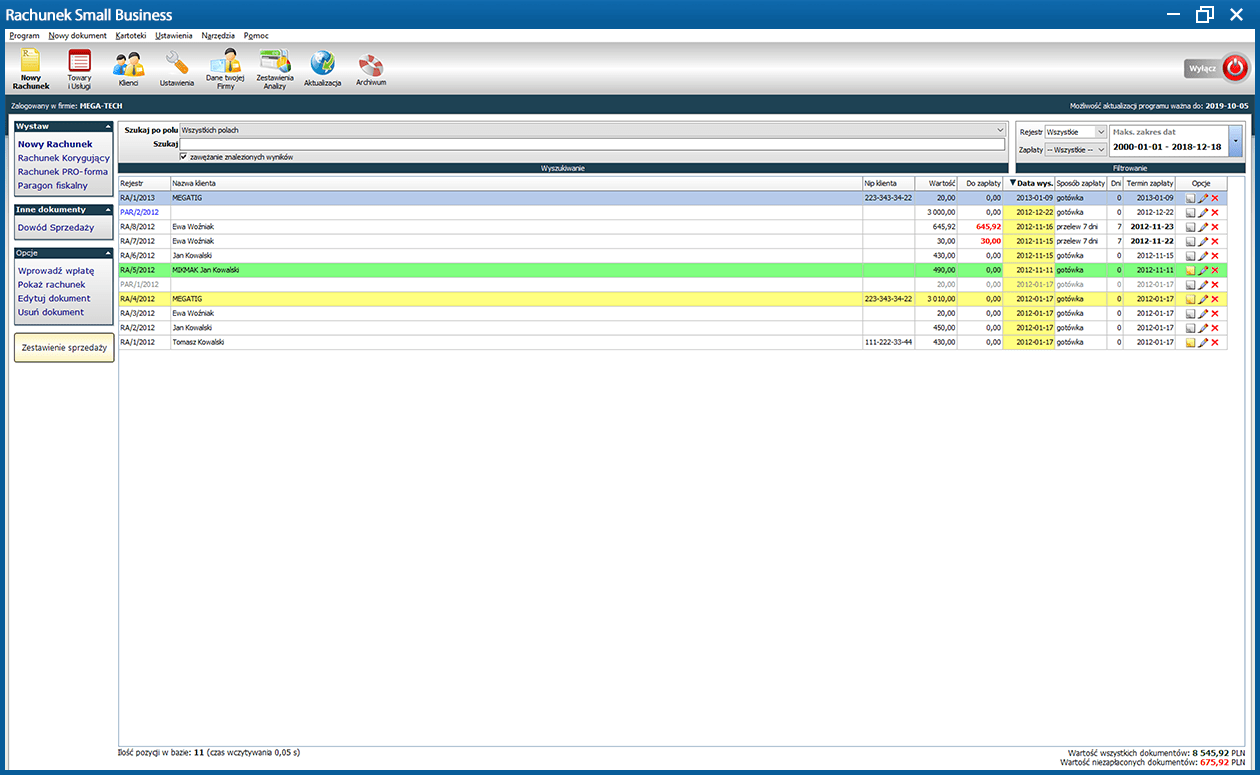Toggle zawężanie znalezionych wyników checkbox
This screenshot has height=775, width=1260.
[x=183, y=157]
